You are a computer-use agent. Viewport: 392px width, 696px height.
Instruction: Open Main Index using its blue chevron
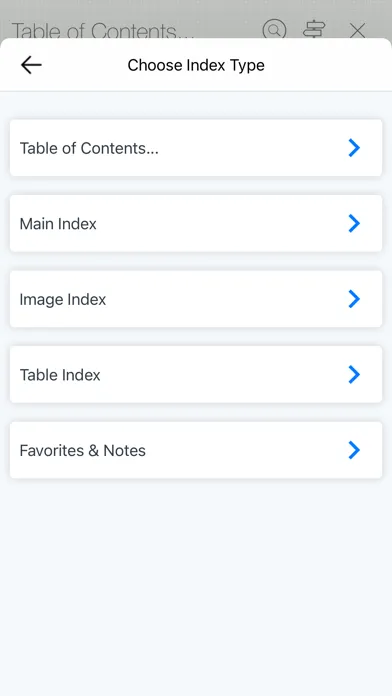(354, 223)
